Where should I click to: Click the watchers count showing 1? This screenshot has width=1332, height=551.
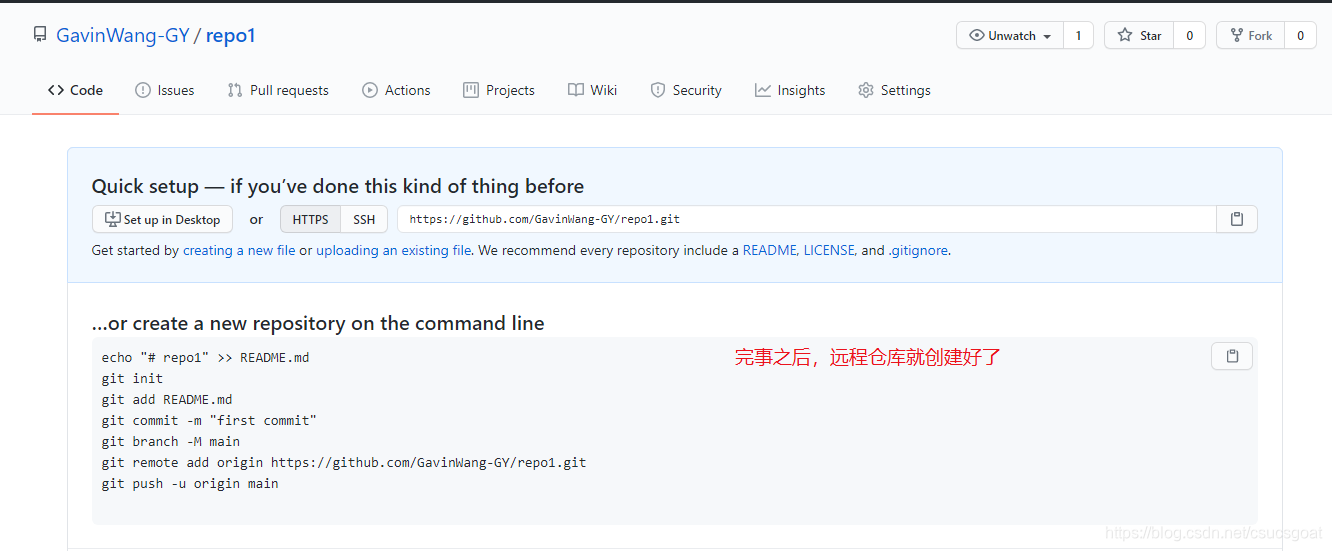point(1078,35)
